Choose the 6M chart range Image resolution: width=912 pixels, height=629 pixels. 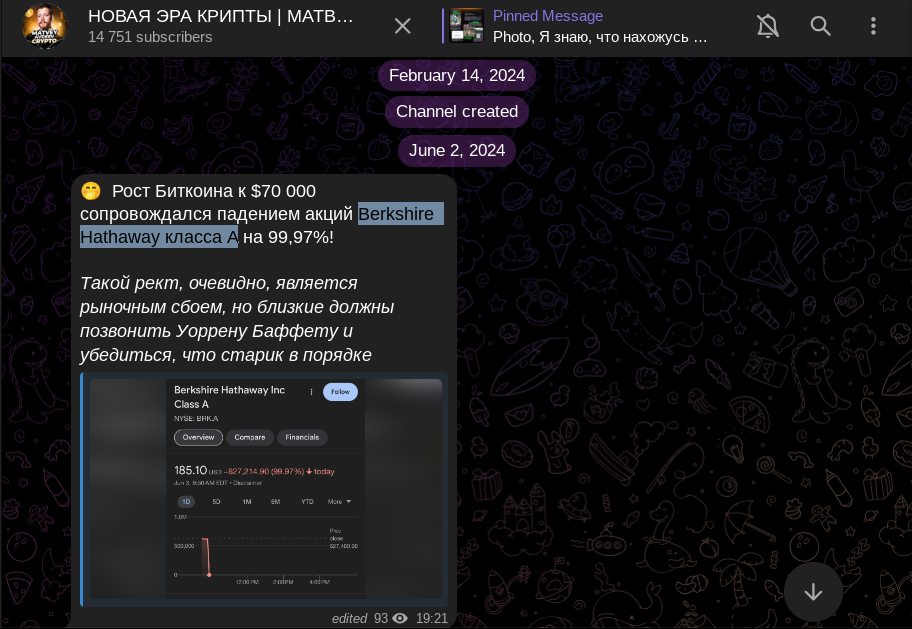click(x=275, y=502)
